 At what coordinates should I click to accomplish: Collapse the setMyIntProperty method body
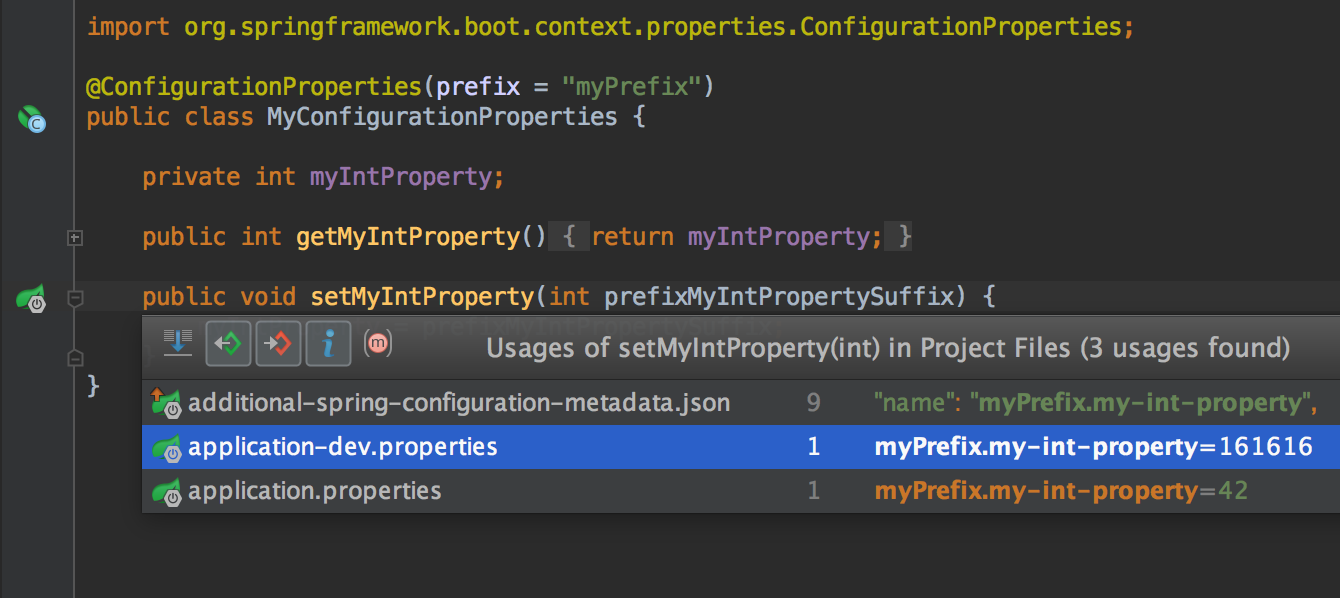click(x=74, y=297)
